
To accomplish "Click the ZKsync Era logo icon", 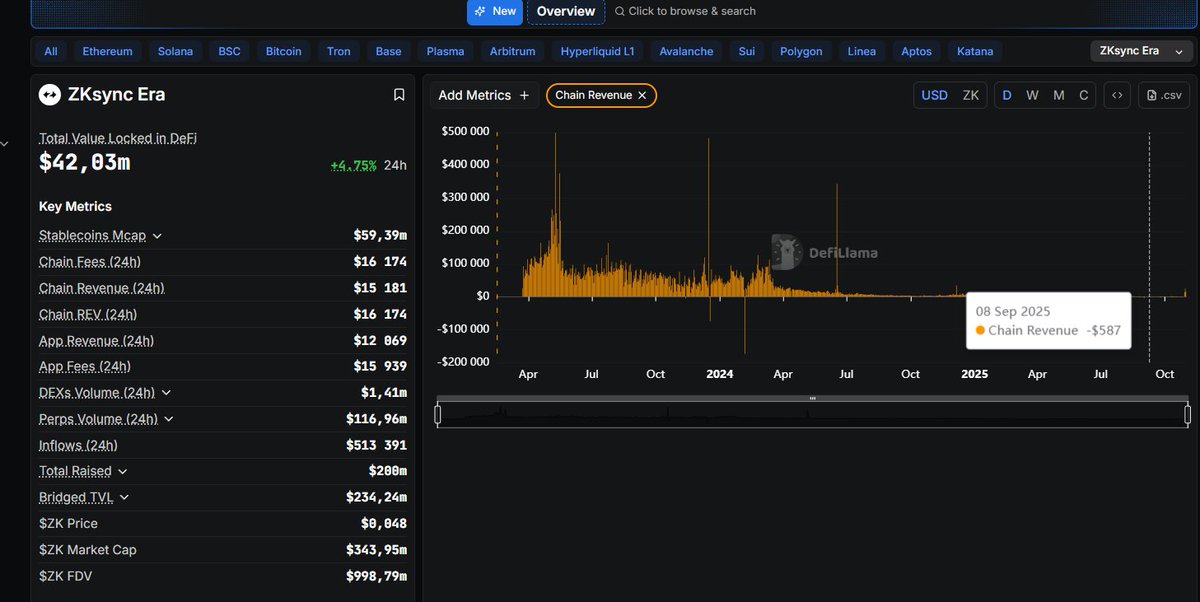I will [50, 95].
